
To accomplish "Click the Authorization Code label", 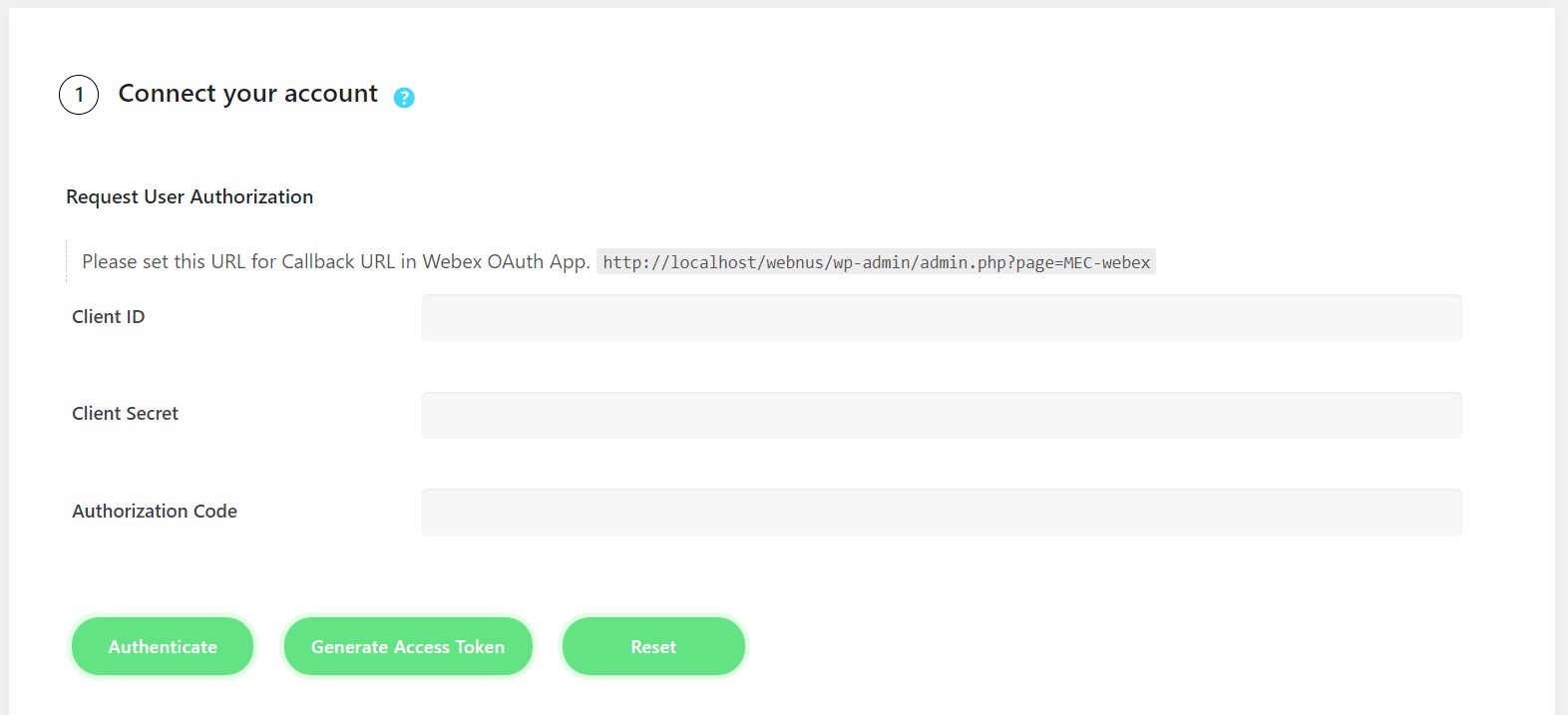I will tap(155, 511).
